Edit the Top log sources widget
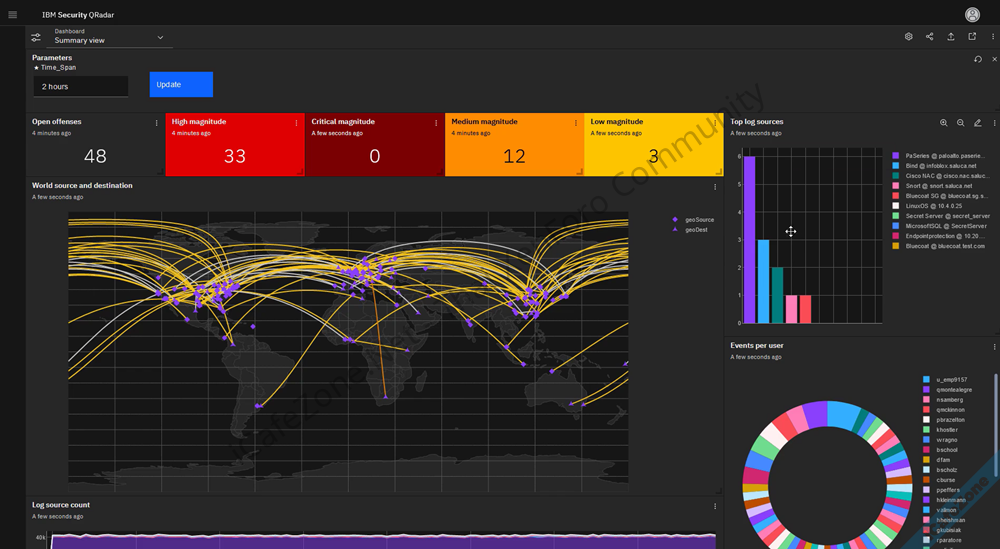 click(978, 123)
